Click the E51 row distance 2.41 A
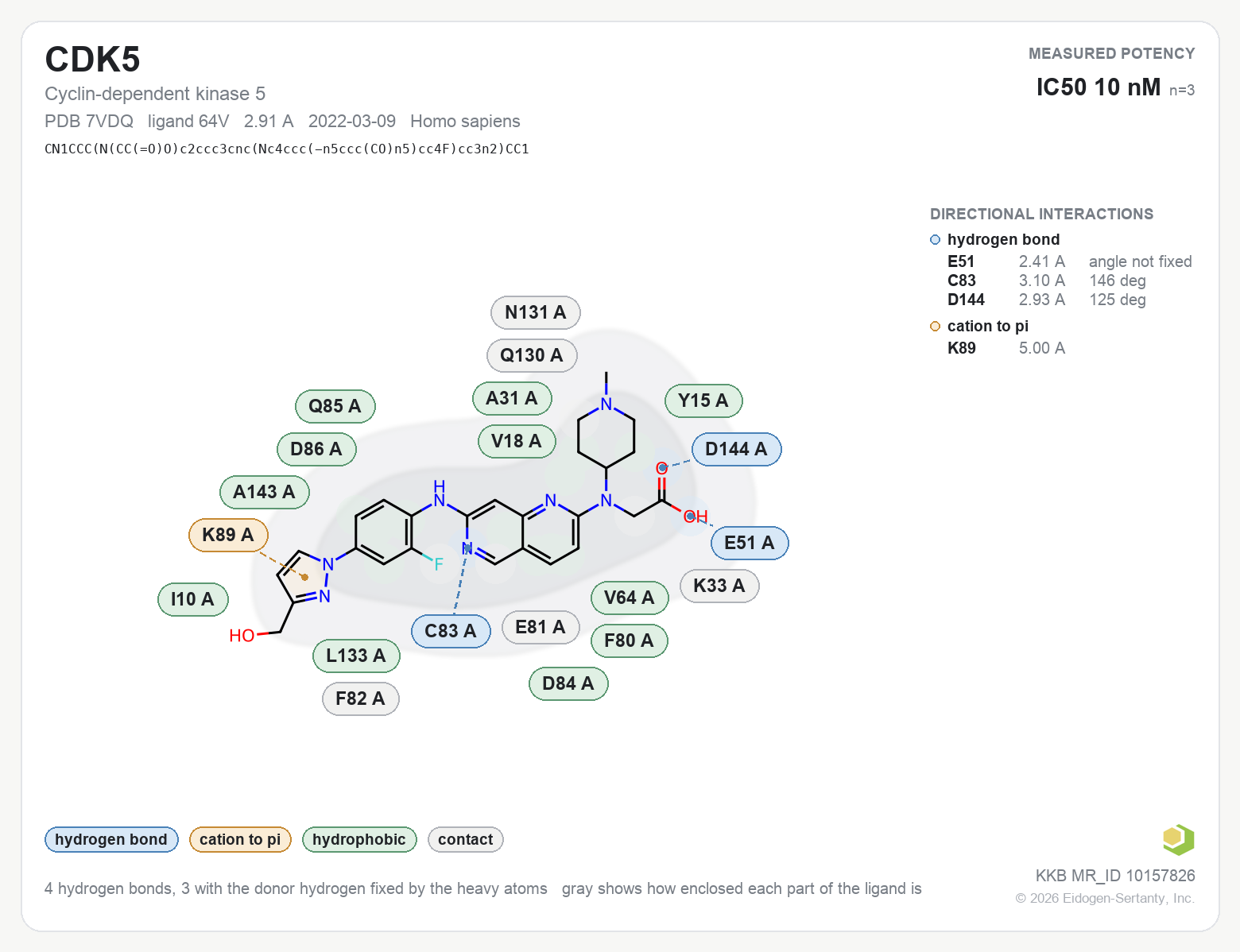Image resolution: width=1240 pixels, height=952 pixels. (x=1042, y=261)
